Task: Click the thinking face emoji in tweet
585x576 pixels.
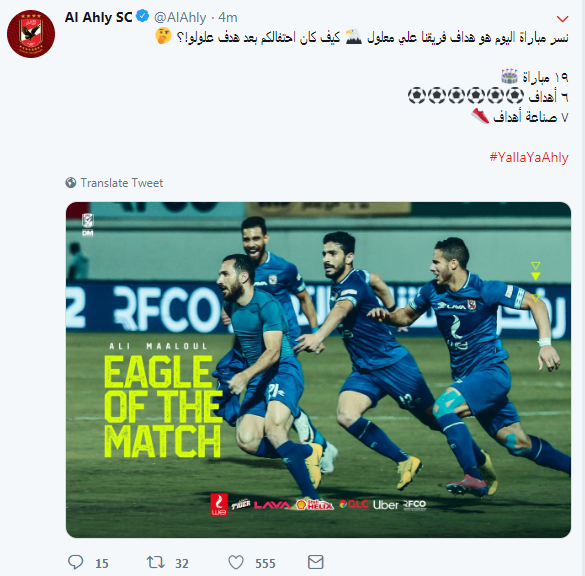Action: tap(163, 36)
